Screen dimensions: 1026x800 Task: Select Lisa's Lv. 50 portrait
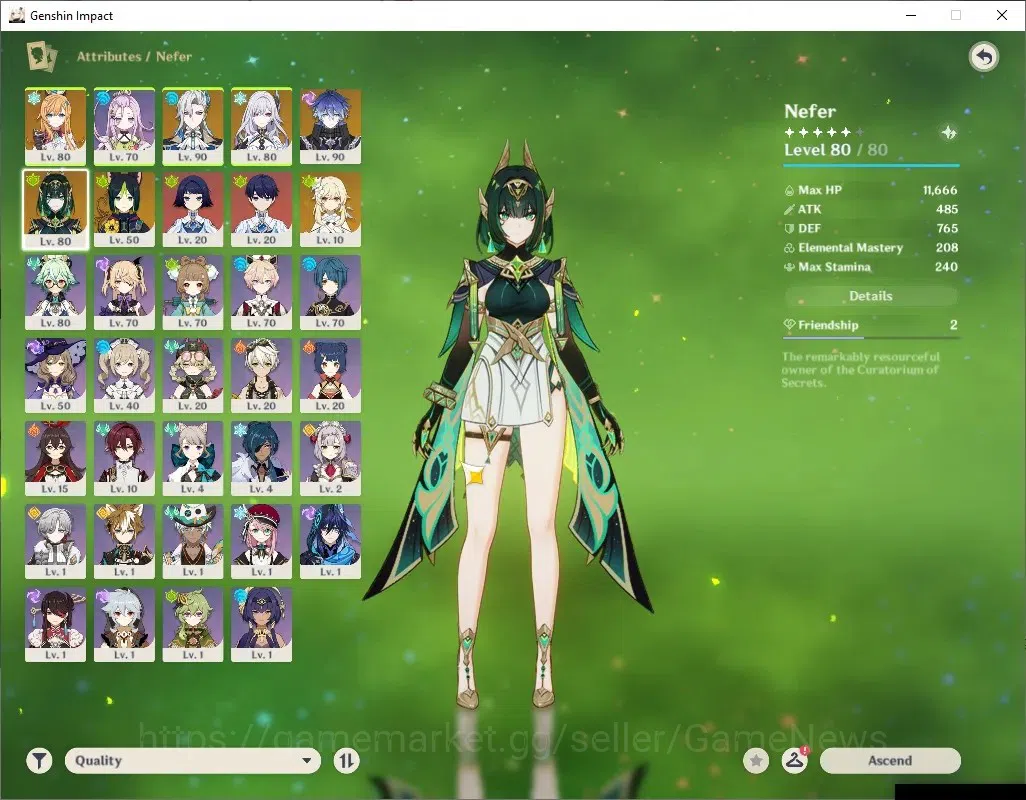click(56, 375)
